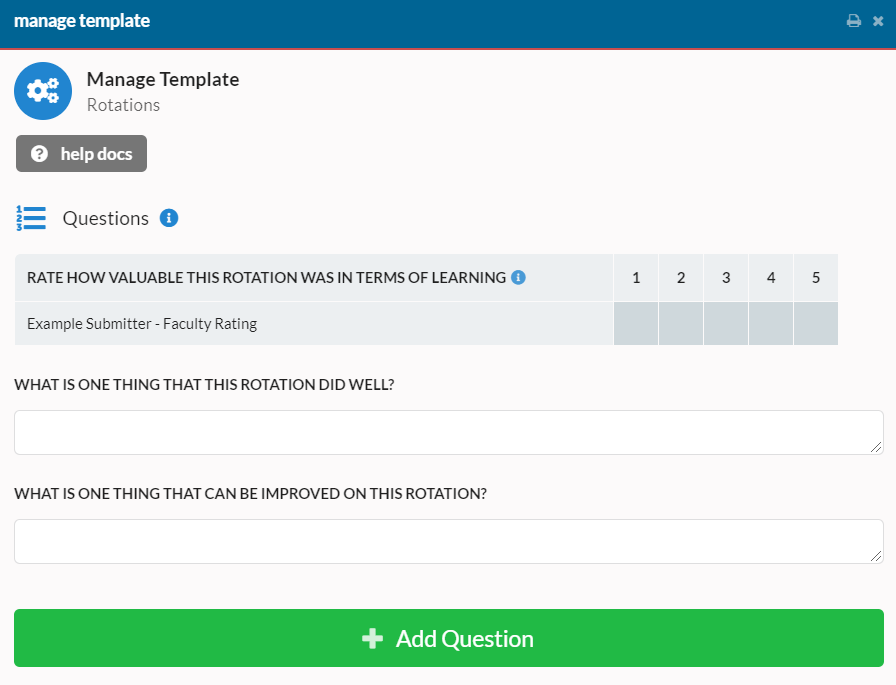The height and width of the screenshot is (685, 896).
Task: Click the Rotations subtitle under Manage Template
Action: [x=123, y=105]
